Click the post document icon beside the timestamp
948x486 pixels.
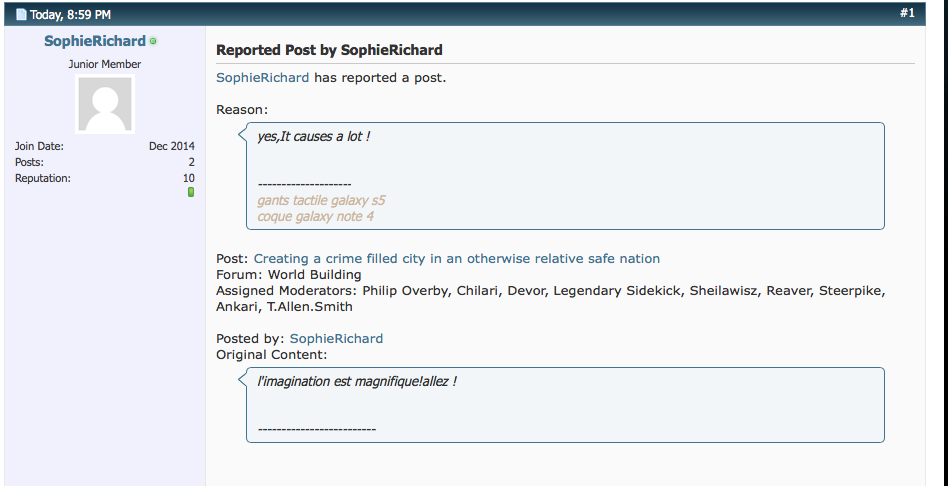pyautogui.click(x=21, y=14)
